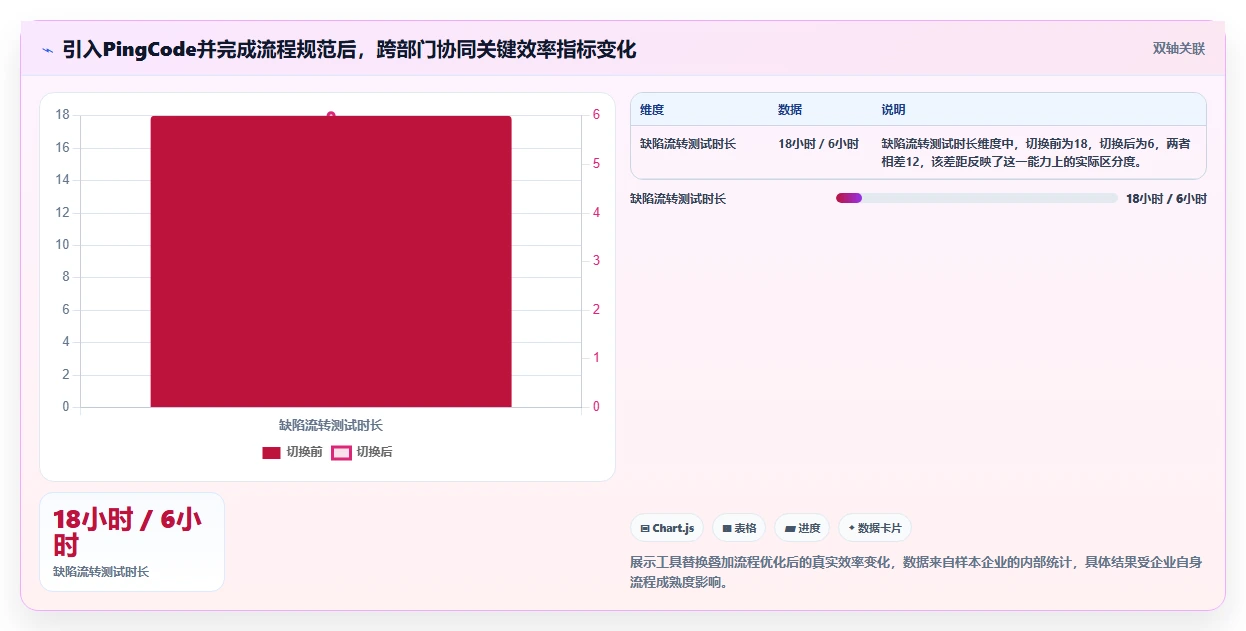Select the 进度 tag
Viewport: 1246px width, 631px height.
[802, 528]
